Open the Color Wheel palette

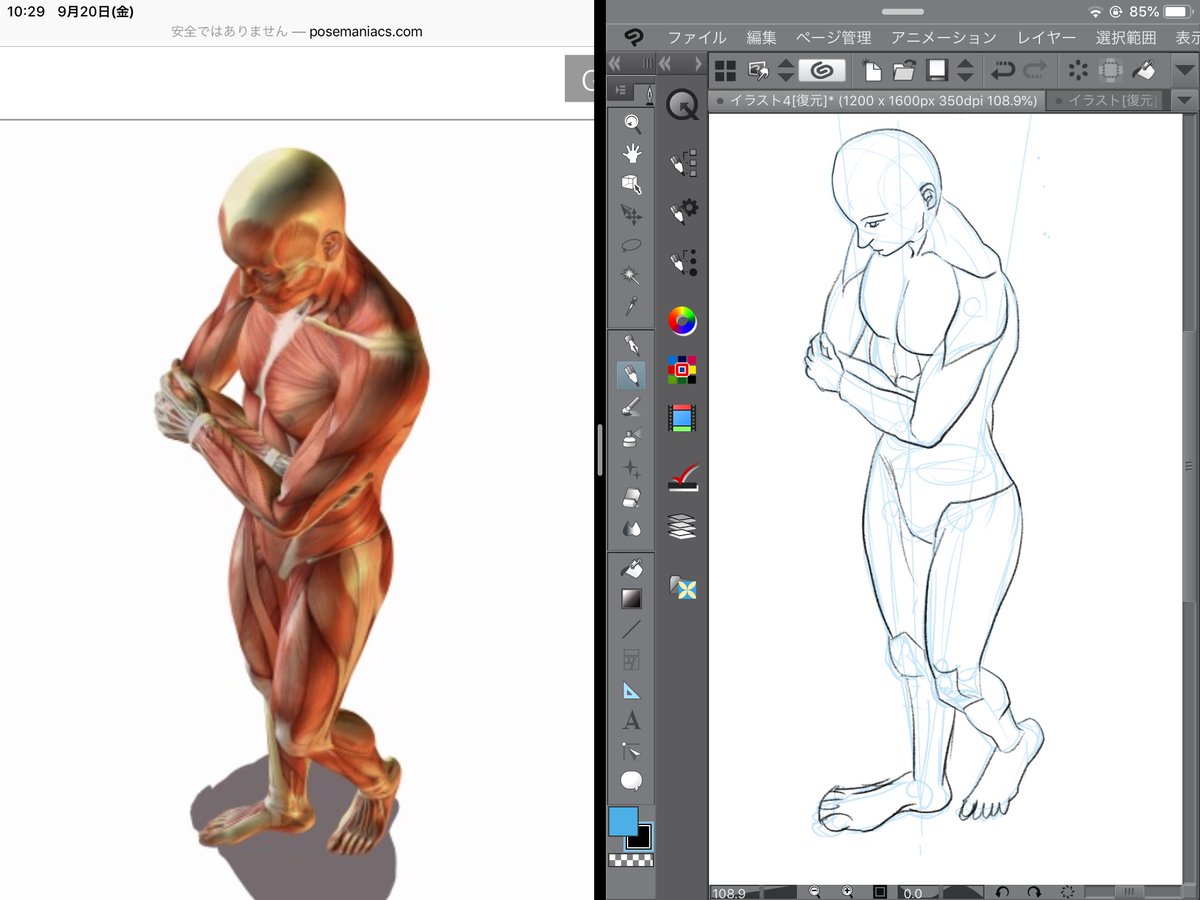tap(683, 321)
